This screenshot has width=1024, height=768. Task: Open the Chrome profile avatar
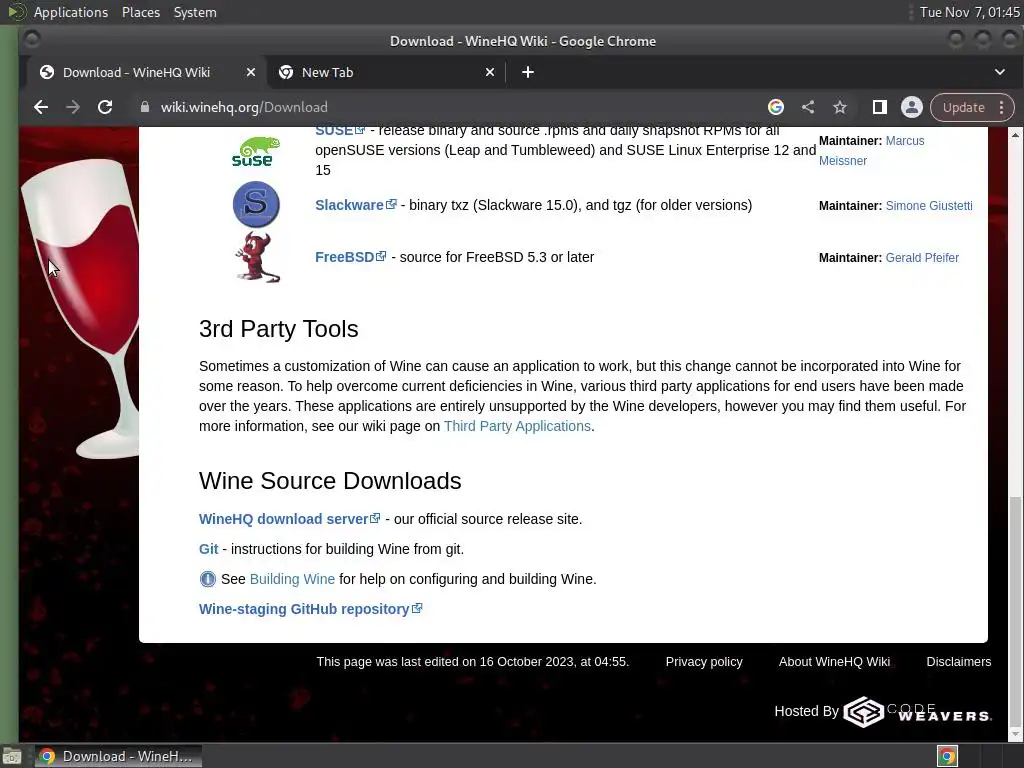[912, 107]
